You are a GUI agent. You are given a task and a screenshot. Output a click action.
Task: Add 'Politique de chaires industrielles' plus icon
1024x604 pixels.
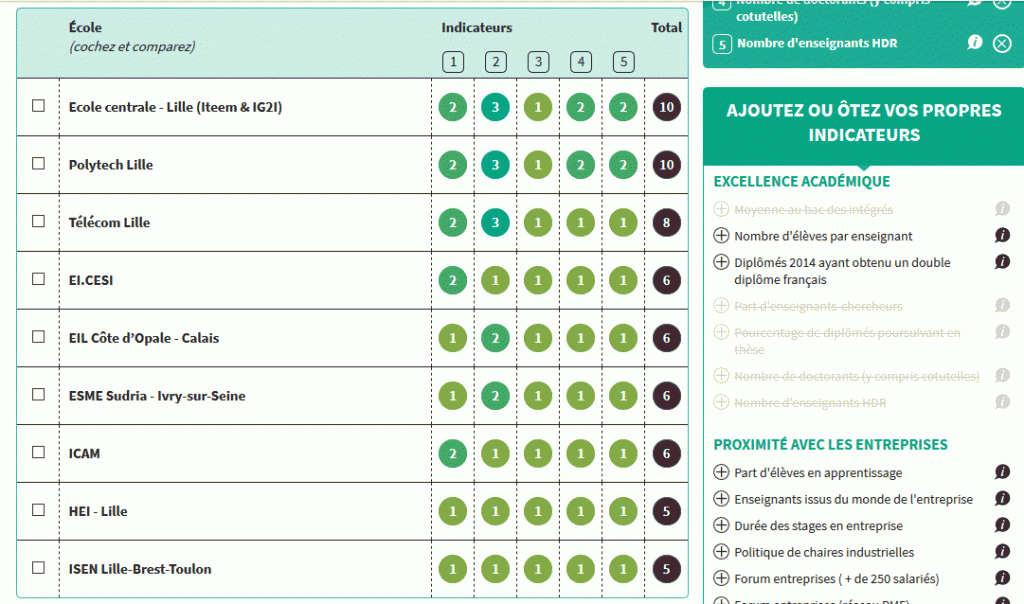click(x=721, y=551)
